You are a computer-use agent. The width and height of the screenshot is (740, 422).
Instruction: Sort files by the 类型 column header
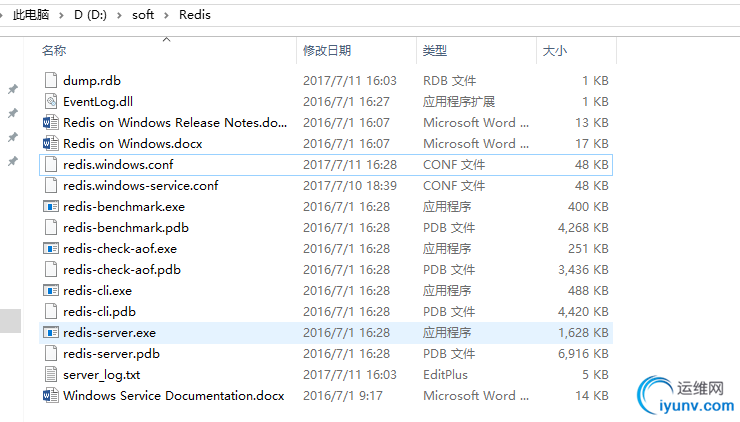coord(435,51)
